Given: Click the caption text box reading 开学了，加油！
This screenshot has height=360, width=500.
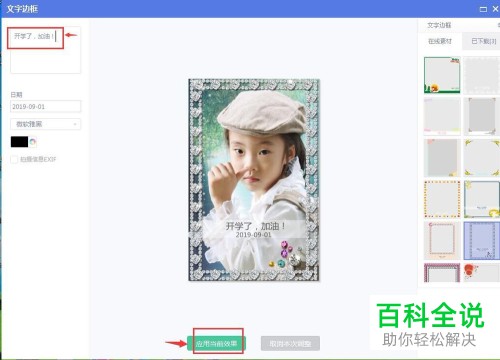Looking at the screenshot, I should click(45, 50).
